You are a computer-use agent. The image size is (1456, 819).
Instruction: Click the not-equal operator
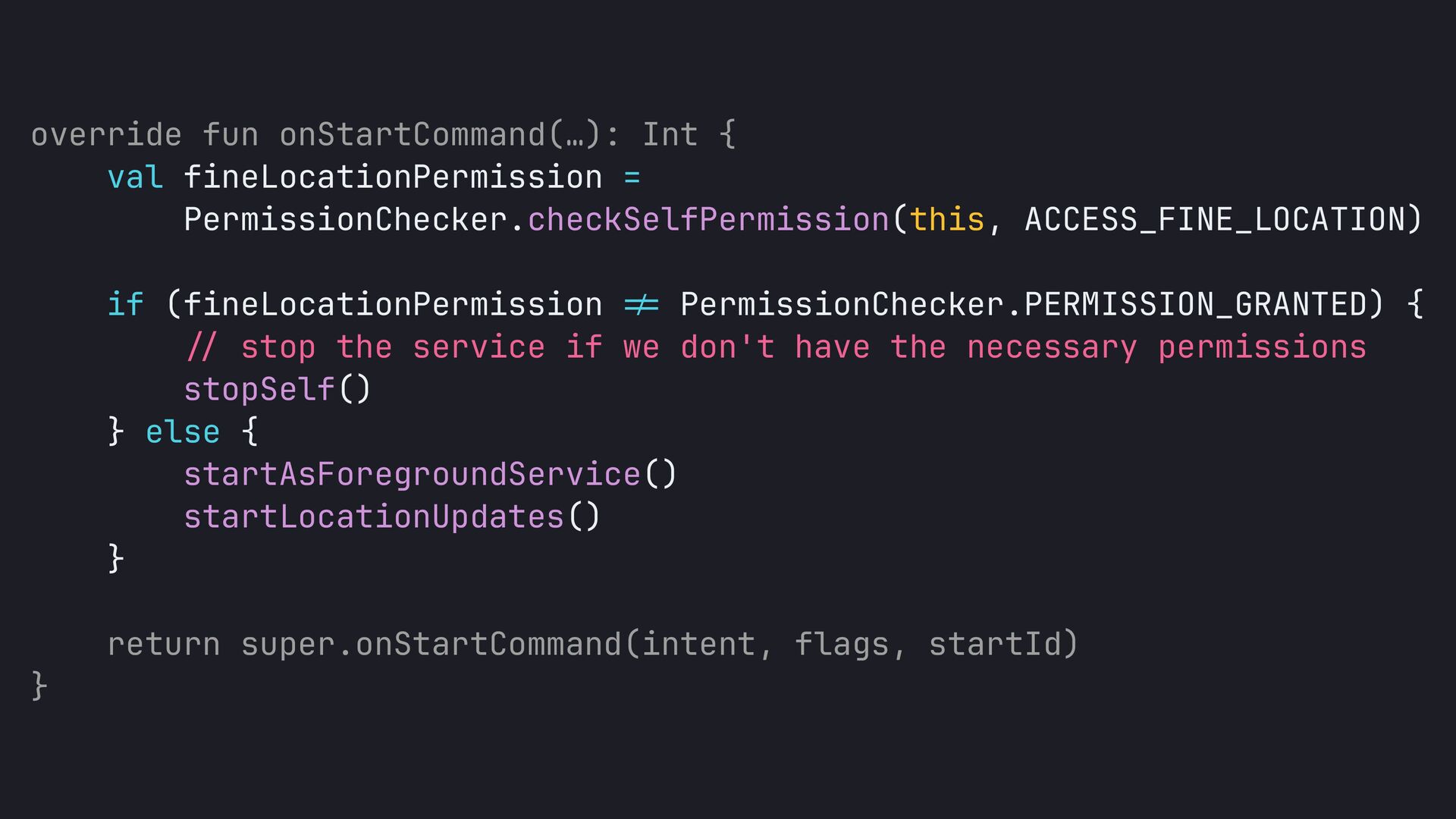(x=642, y=305)
